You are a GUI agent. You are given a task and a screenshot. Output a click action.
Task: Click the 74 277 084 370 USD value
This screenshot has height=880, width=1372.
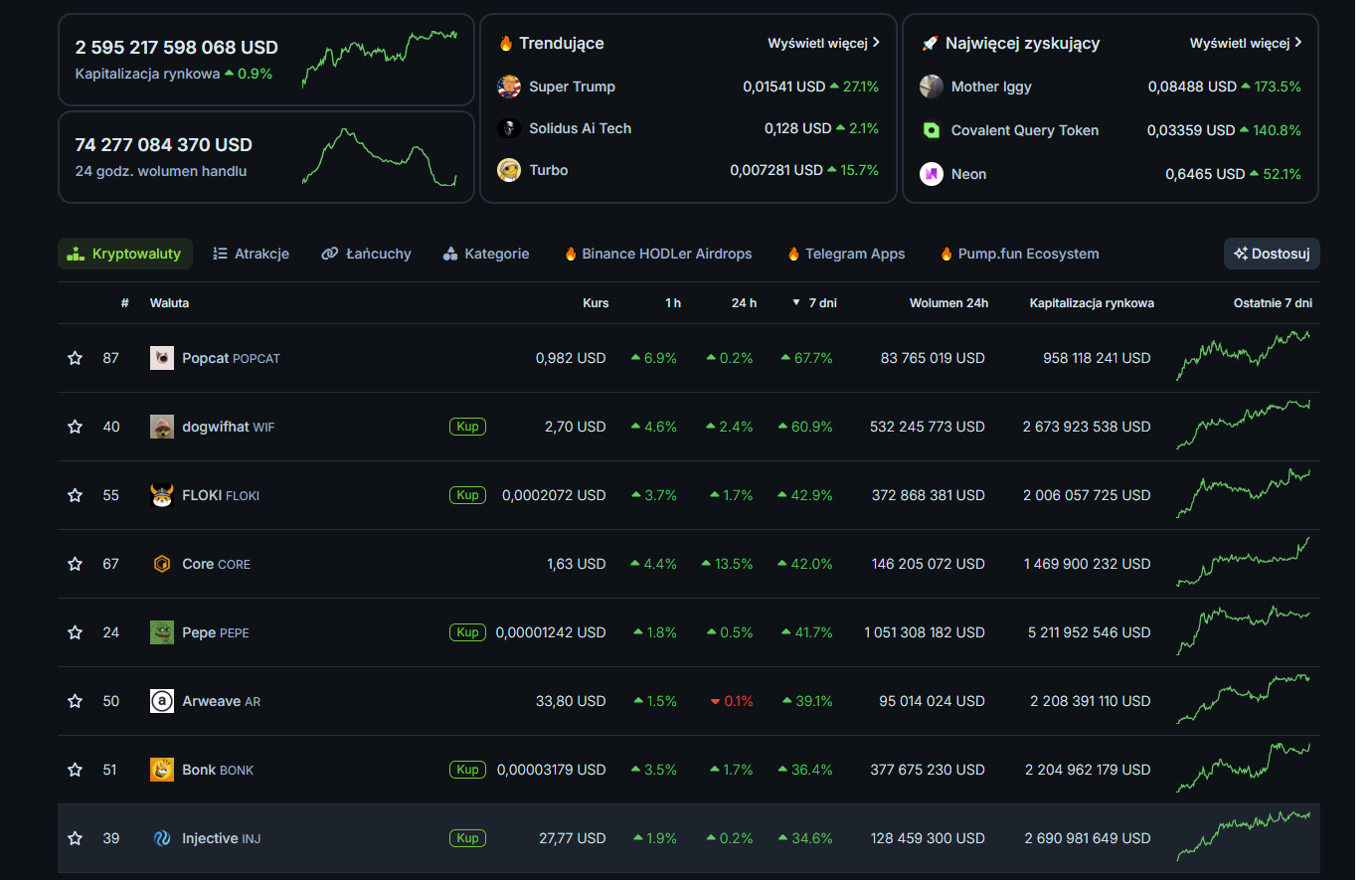point(164,144)
